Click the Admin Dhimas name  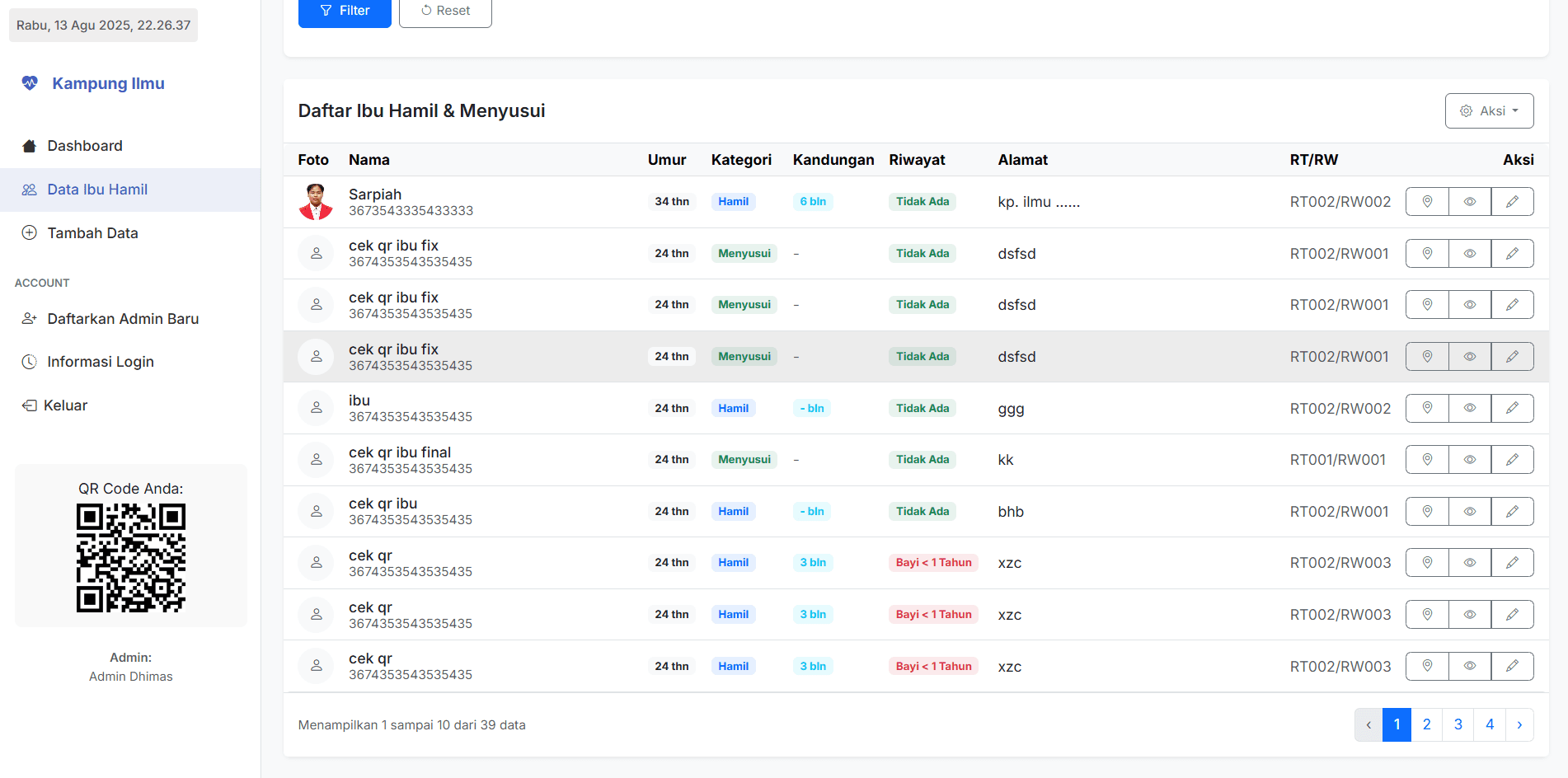tap(131, 677)
